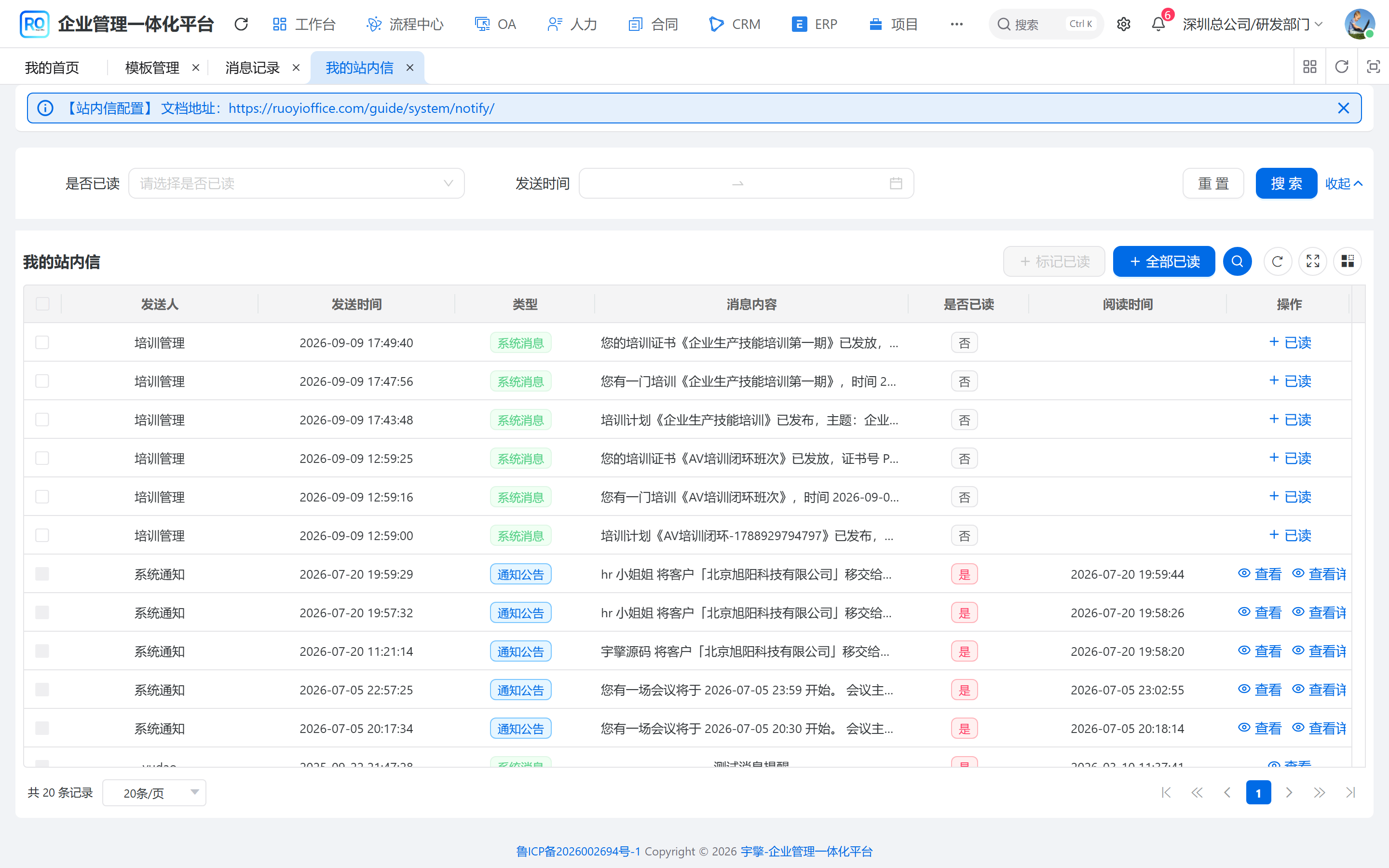Go to the first page arrow icon
Viewport: 1389px width, 868px height.
click(1166, 793)
